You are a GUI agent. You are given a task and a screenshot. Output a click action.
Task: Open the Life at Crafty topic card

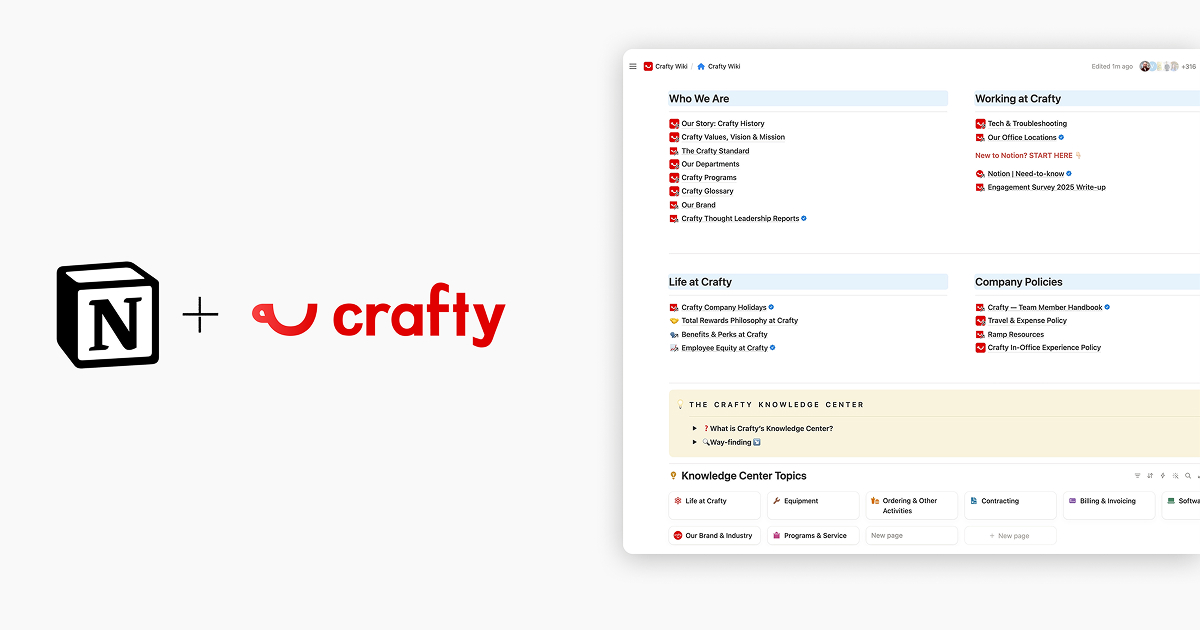pos(714,505)
